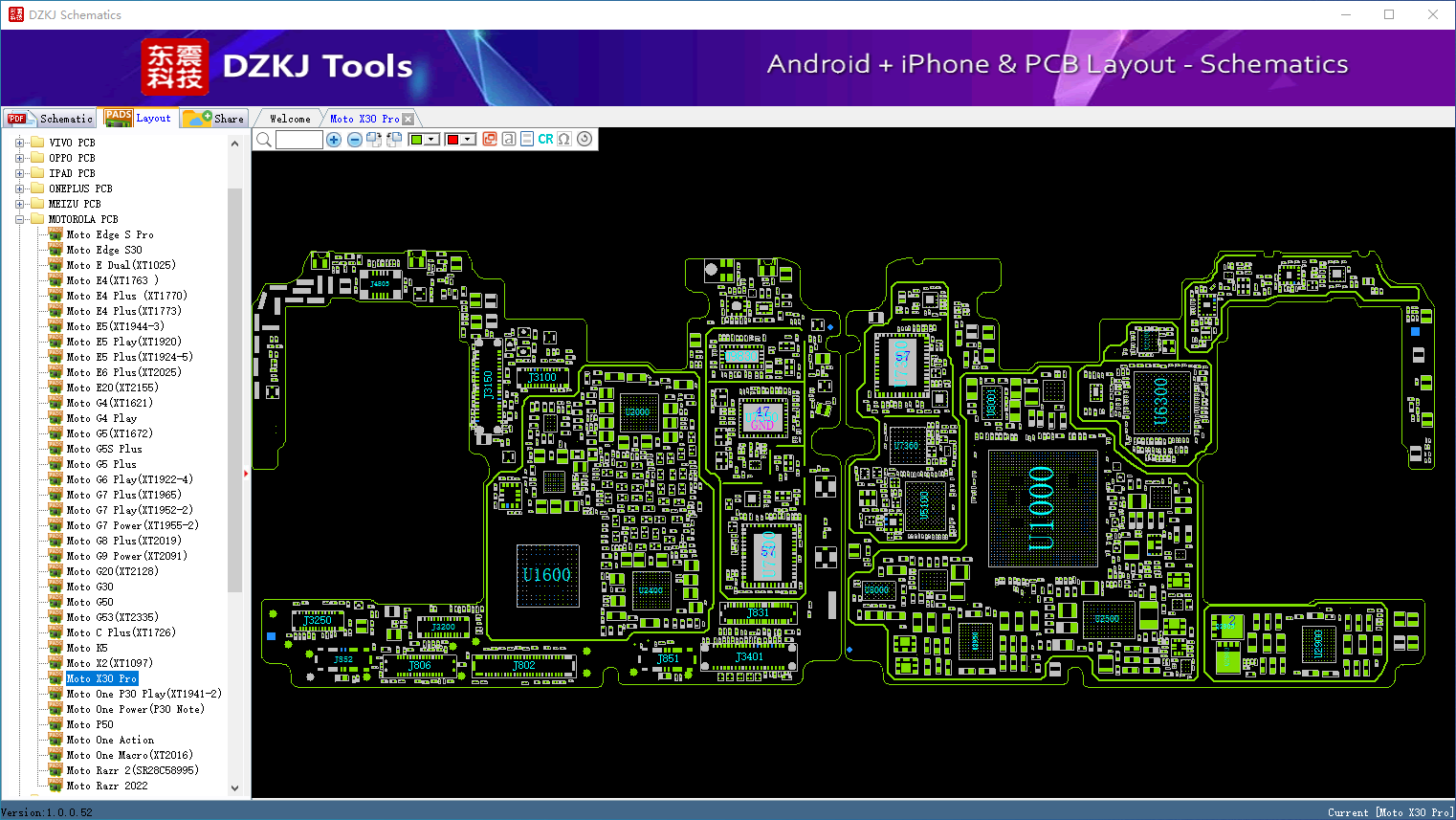Image resolution: width=1456 pixels, height=820 pixels.
Task: Select Moto Edge S Pro in the tree
Action: point(110,234)
